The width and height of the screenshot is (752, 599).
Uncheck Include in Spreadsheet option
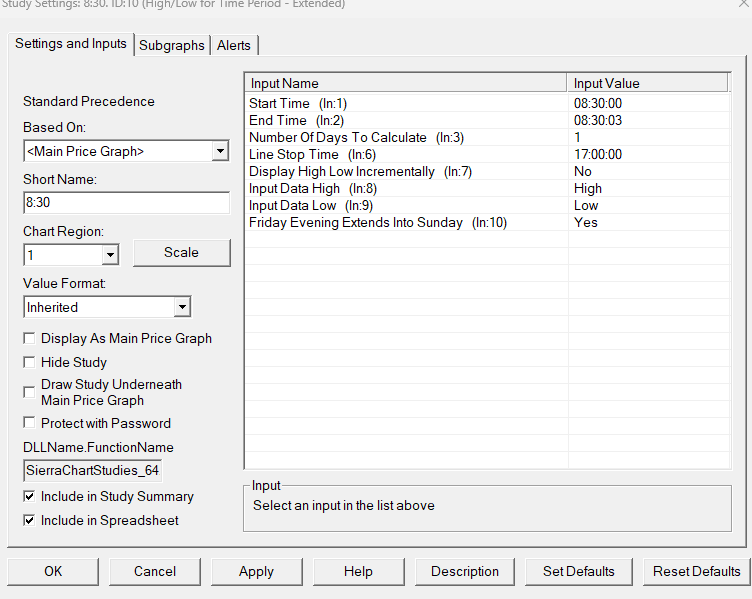(x=29, y=520)
